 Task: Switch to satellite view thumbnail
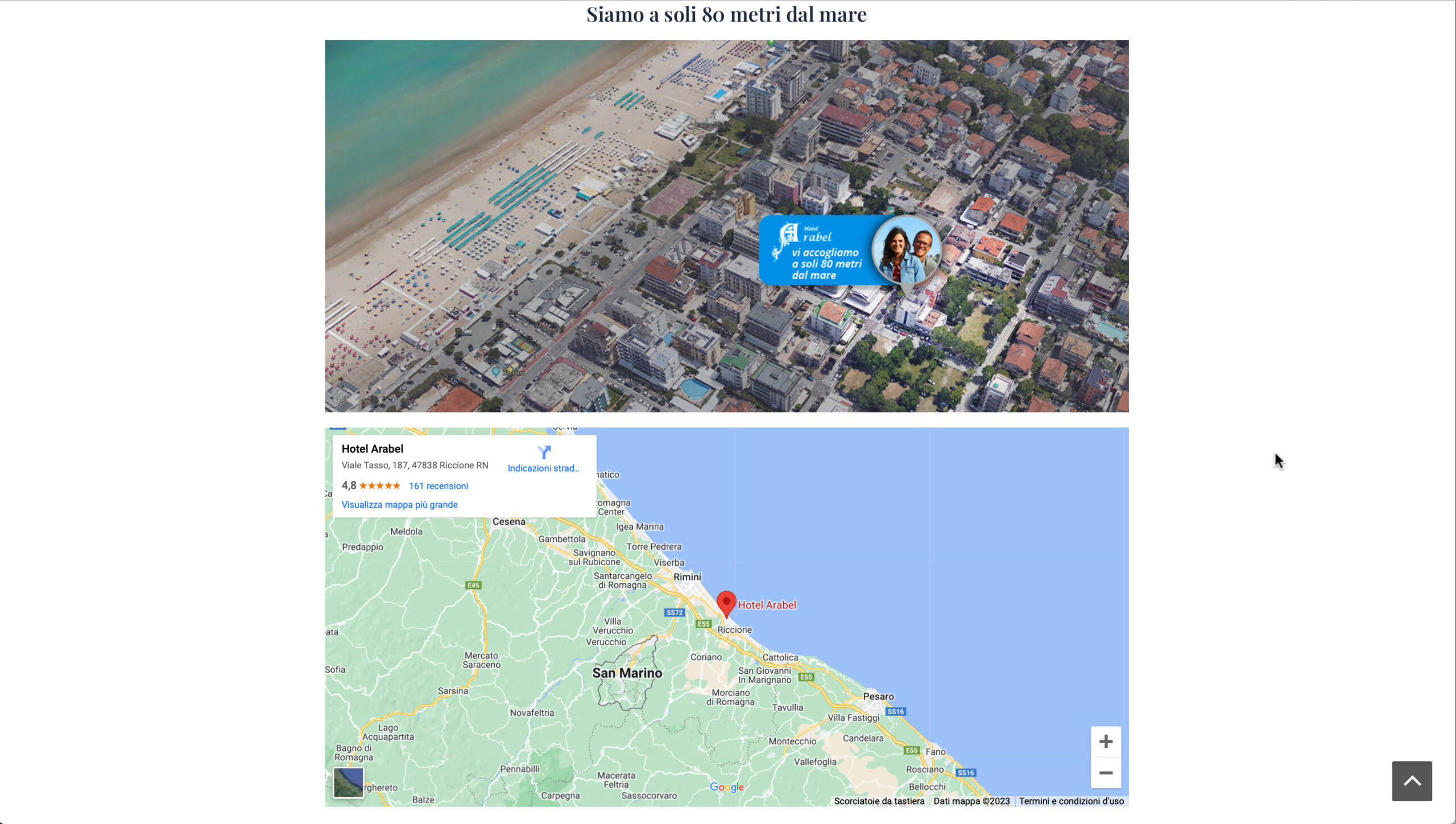point(348,782)
